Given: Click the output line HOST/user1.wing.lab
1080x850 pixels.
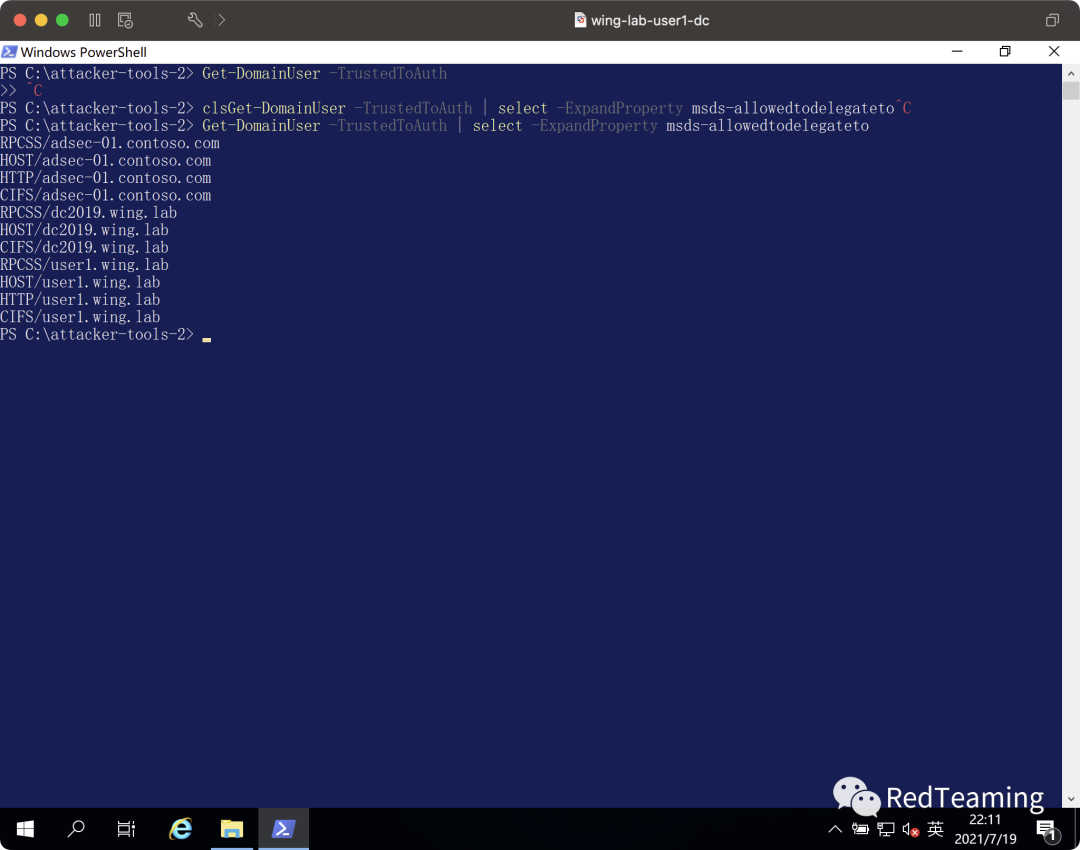Looking at the screenshot, I should point(80,282).
